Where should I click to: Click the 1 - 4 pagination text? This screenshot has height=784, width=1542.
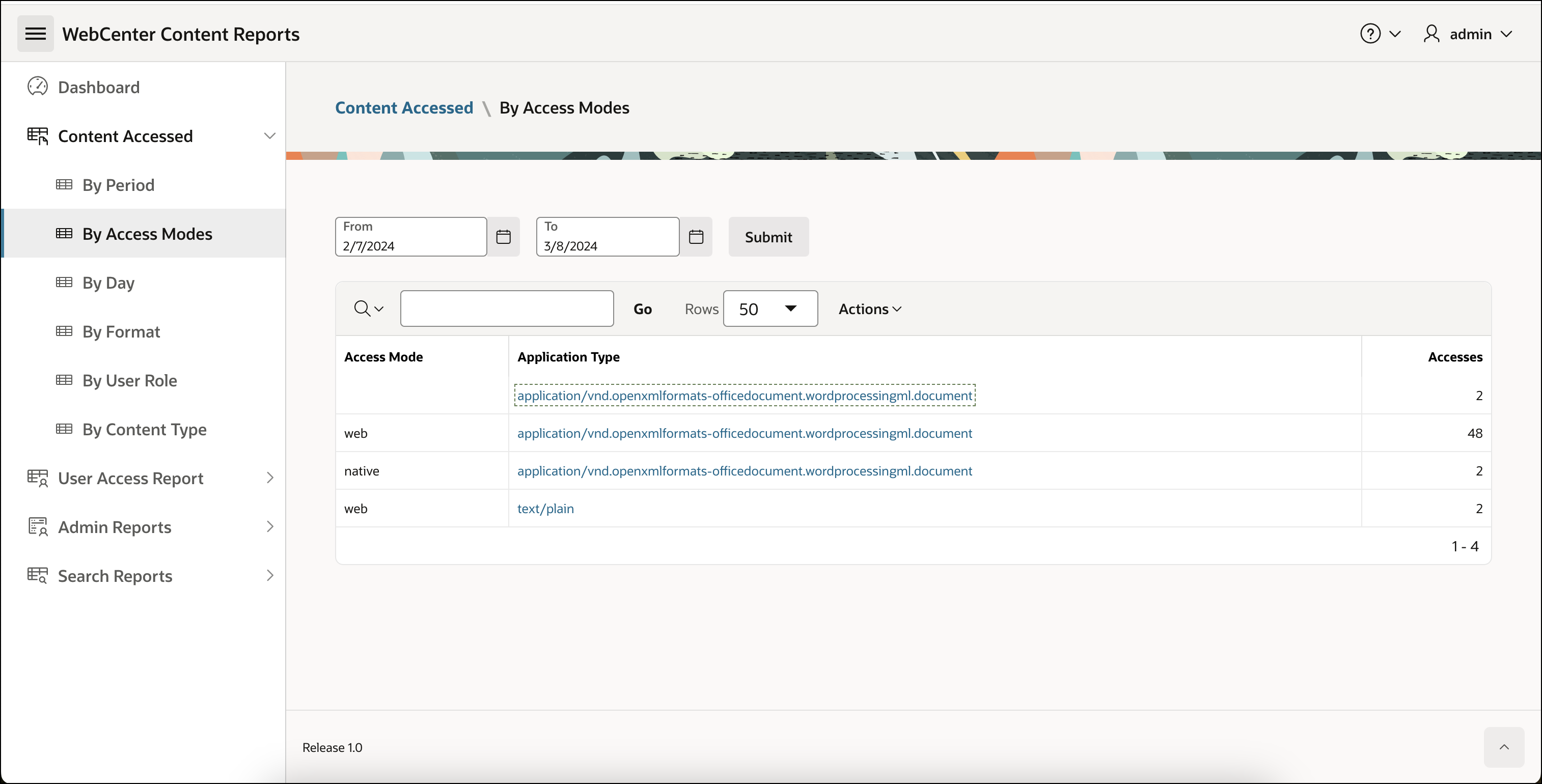click(x=1465, y=546)
